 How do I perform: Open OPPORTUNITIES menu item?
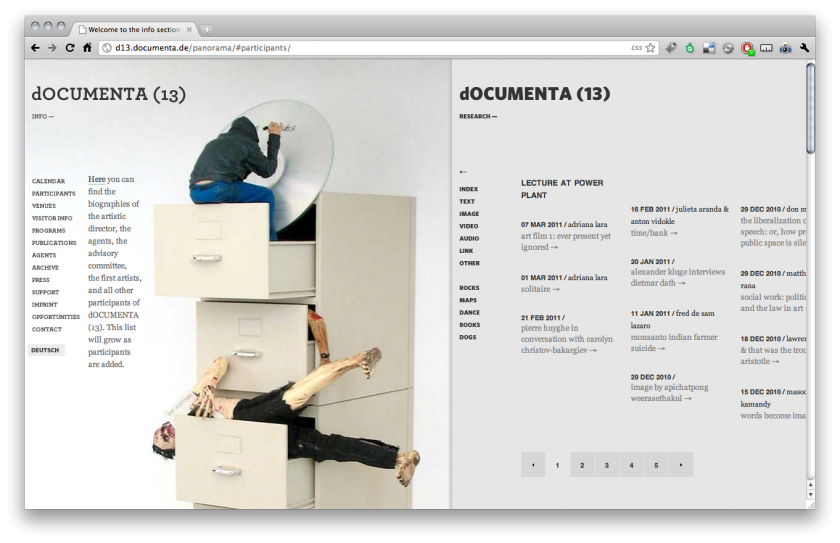(x=56, y=316)
